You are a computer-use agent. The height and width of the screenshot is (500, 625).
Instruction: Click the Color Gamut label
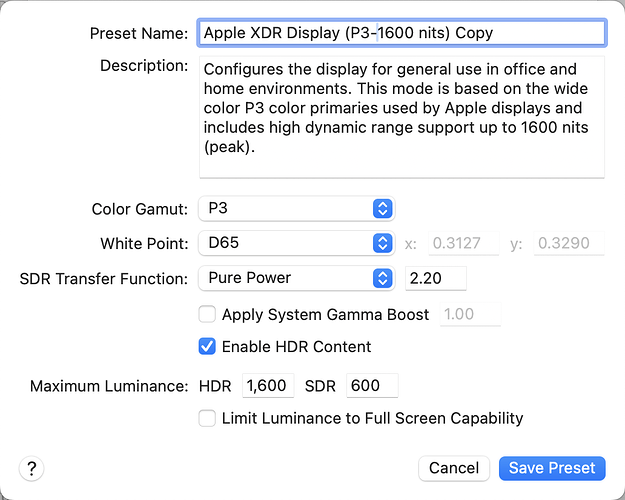(x=140, y=209)
